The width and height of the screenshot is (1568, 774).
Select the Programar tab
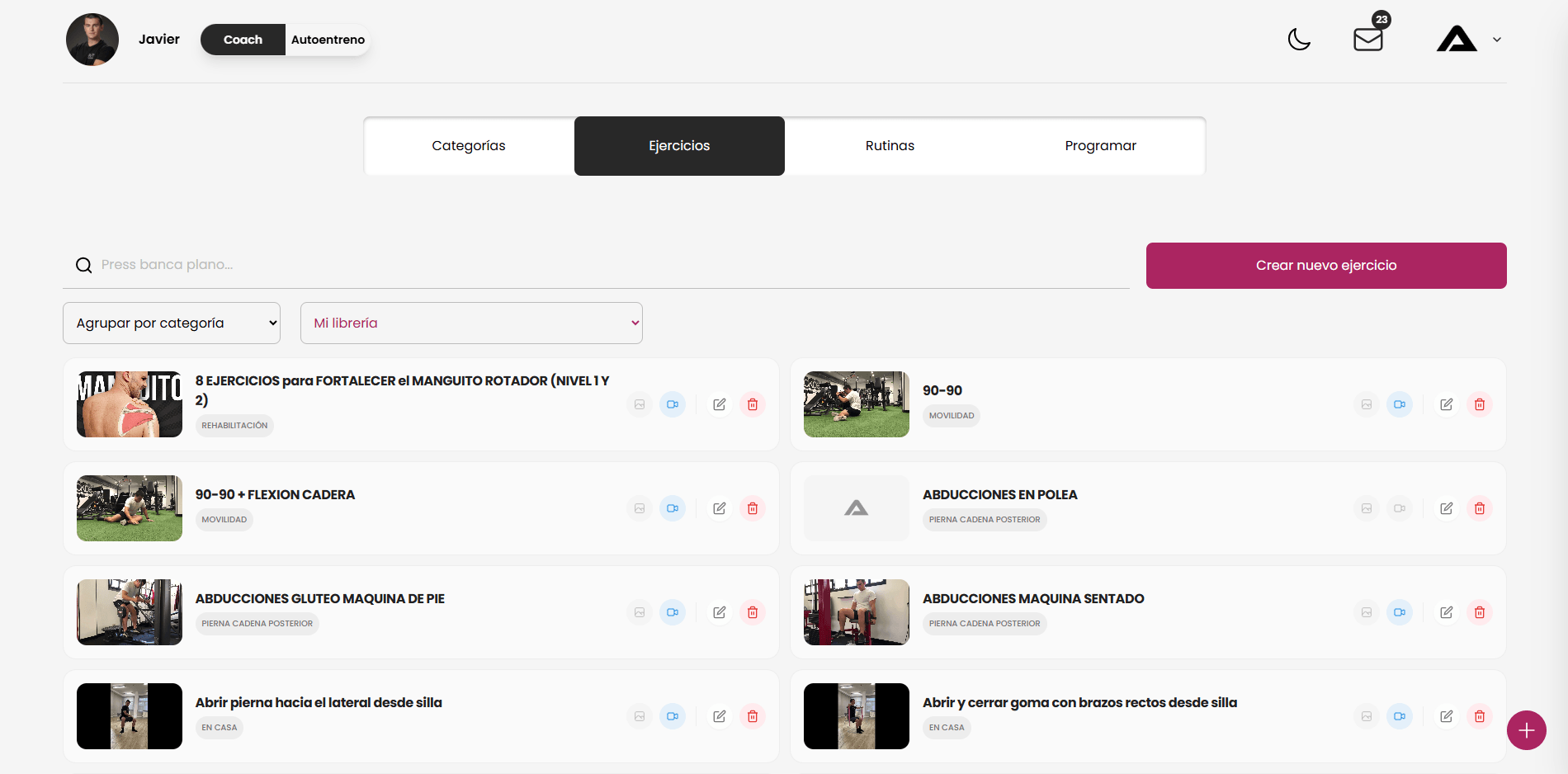1100,146
